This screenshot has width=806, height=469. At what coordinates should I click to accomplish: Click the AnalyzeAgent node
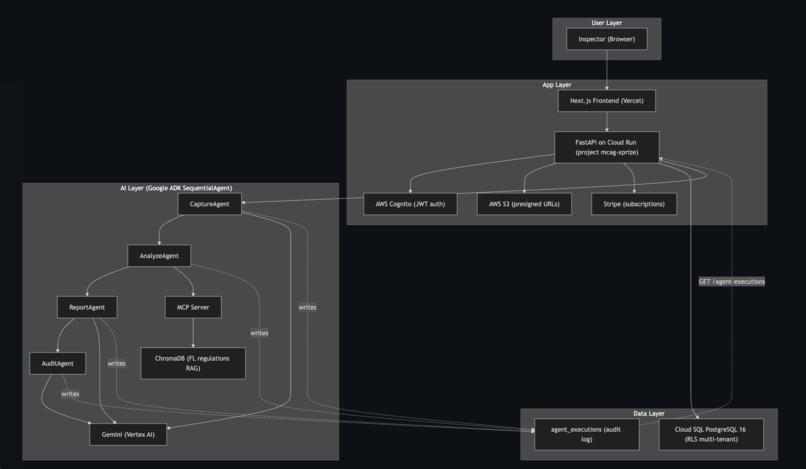tap(159, 256)
